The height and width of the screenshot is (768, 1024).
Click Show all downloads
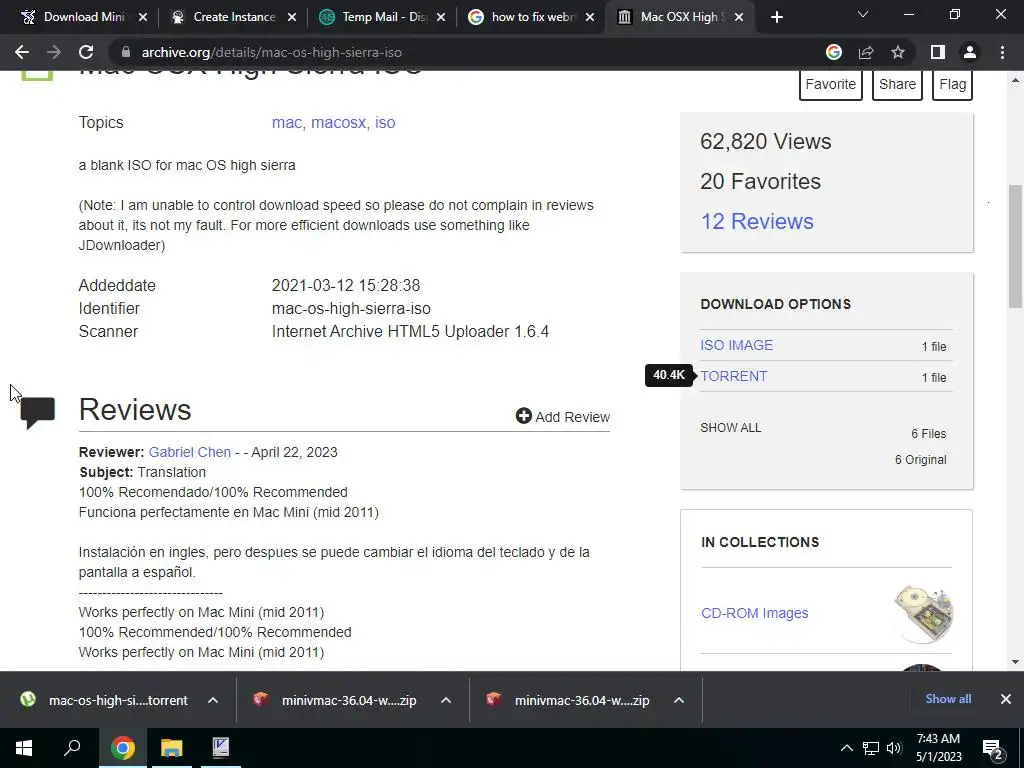(x=948, y=699)
